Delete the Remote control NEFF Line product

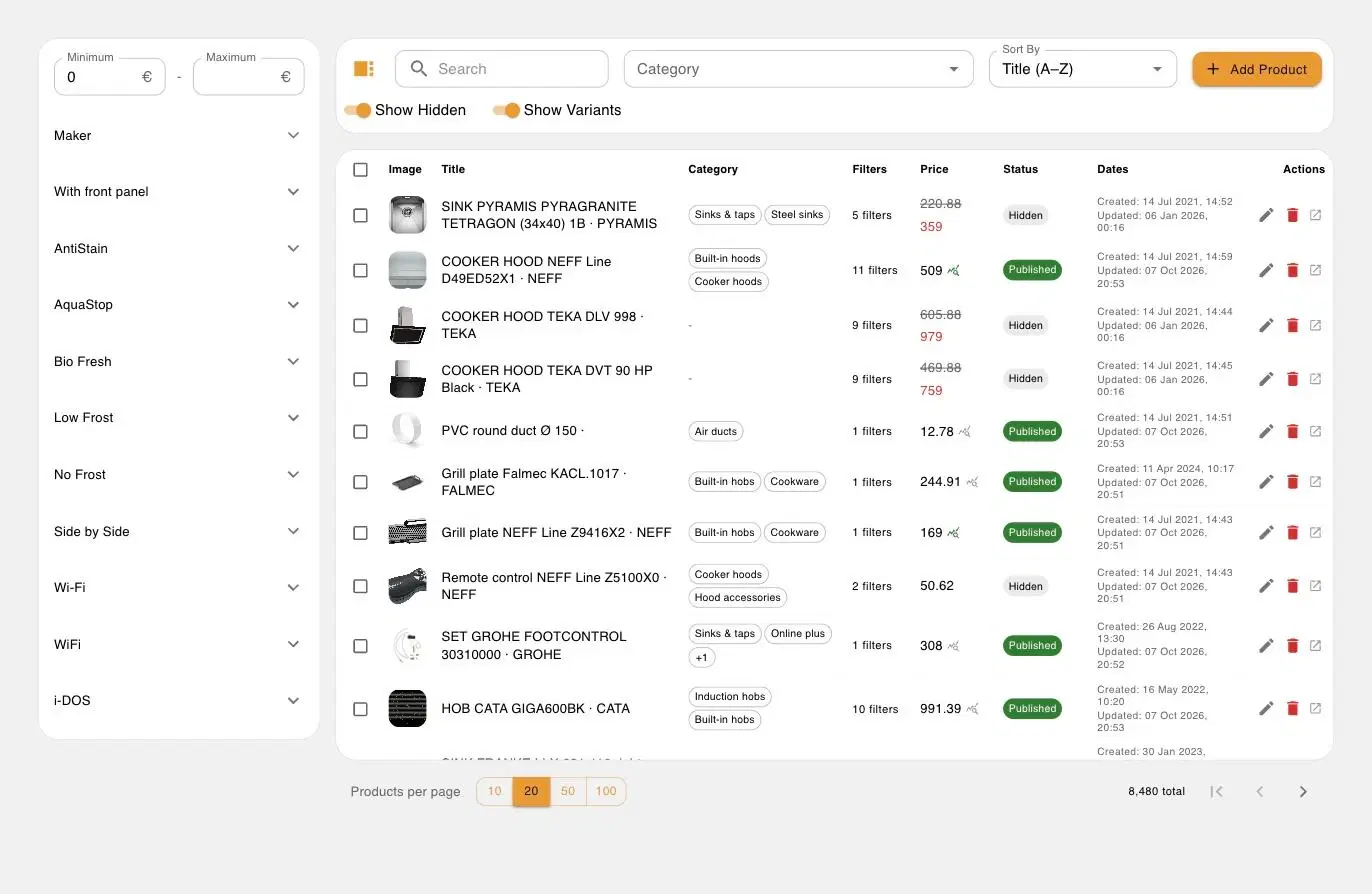(x=1292, y=586)
